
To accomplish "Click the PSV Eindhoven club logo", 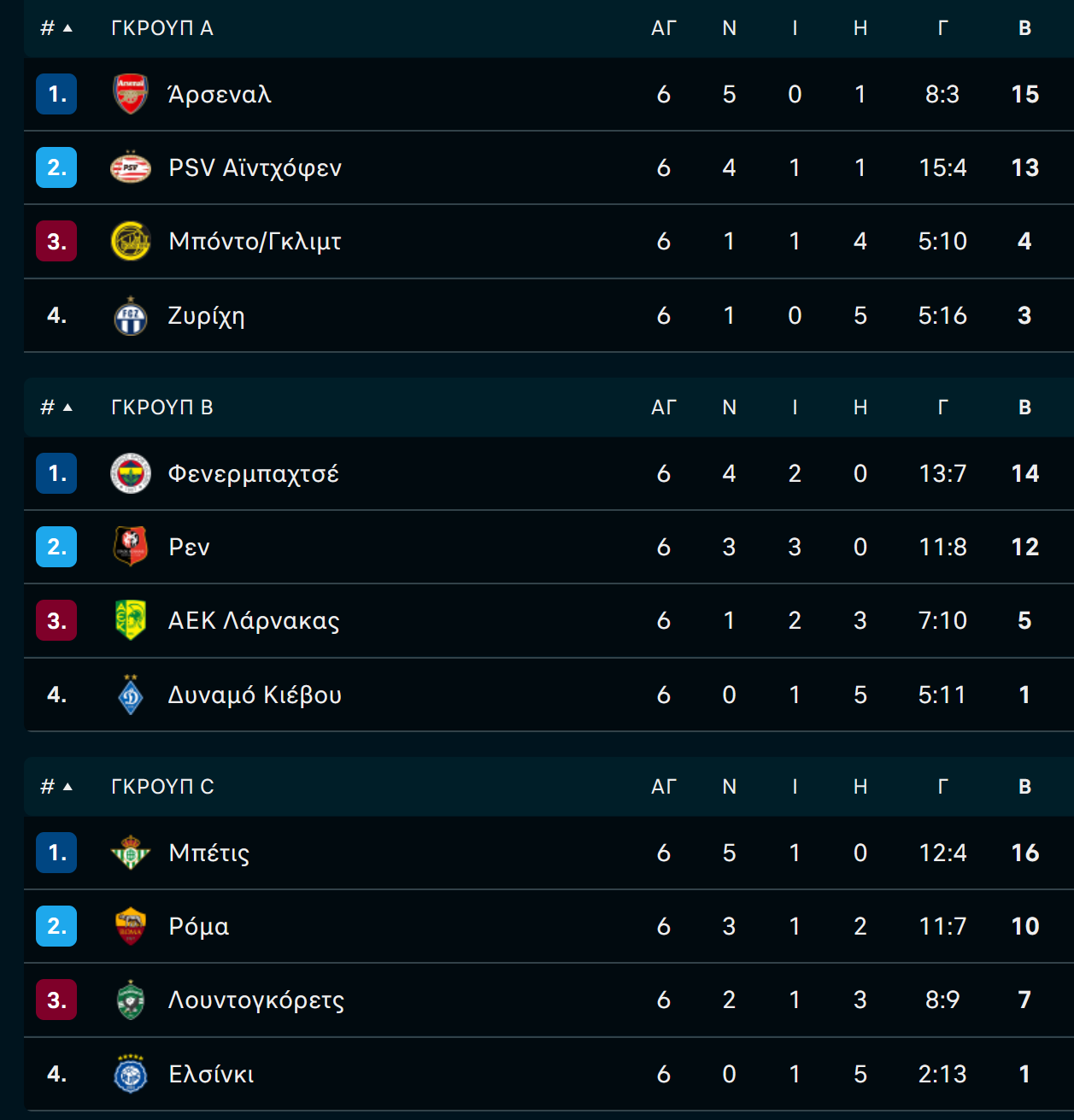I will (x=131, y=167).
